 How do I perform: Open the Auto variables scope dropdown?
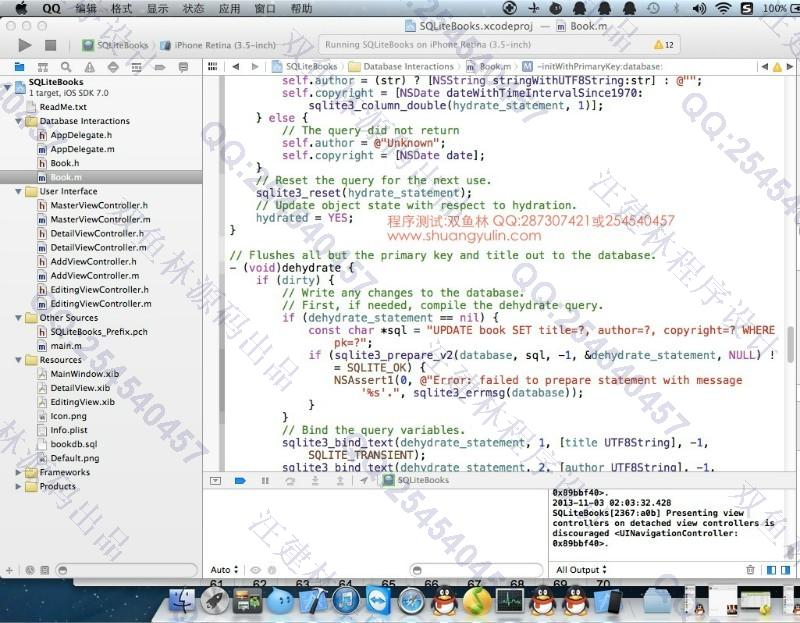tap(224, 569)
